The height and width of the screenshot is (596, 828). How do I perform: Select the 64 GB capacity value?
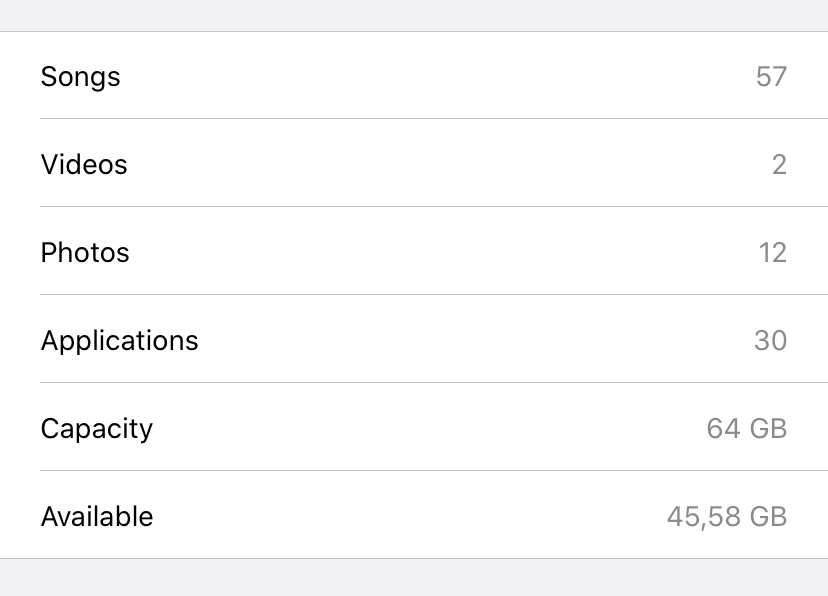pyautogui.click(x=746, y=429)
